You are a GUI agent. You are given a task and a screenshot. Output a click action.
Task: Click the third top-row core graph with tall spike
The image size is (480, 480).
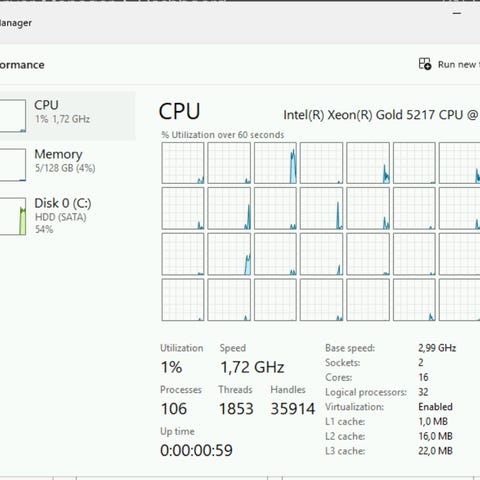click(x=275, y=163)
